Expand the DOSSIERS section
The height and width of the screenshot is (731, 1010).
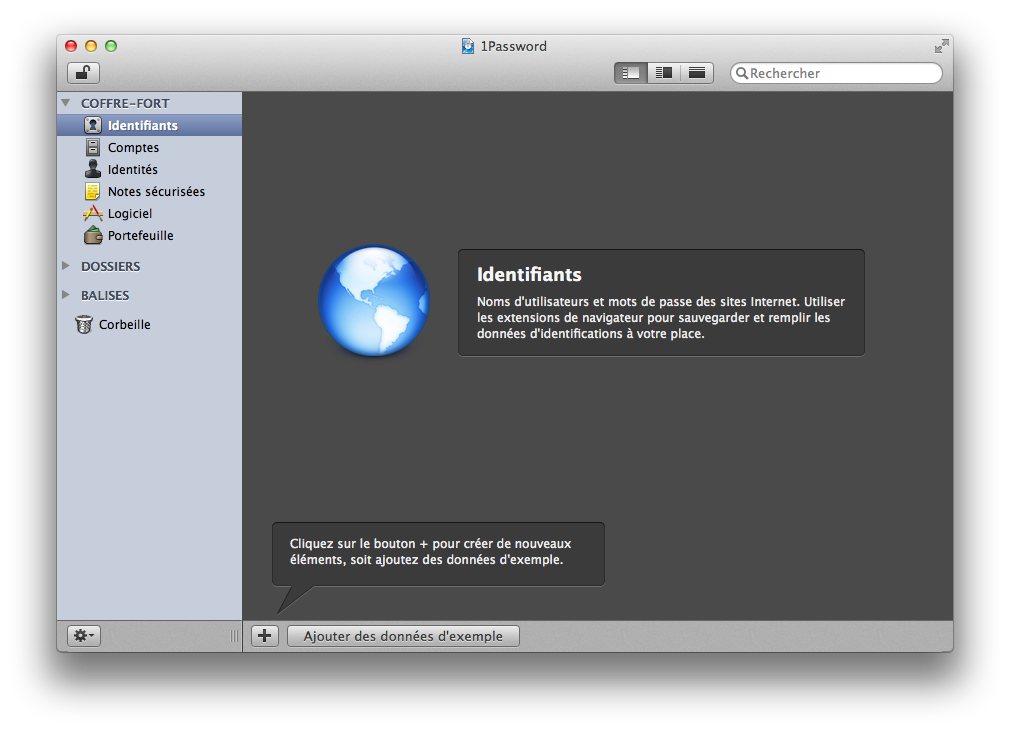[66, 266]
